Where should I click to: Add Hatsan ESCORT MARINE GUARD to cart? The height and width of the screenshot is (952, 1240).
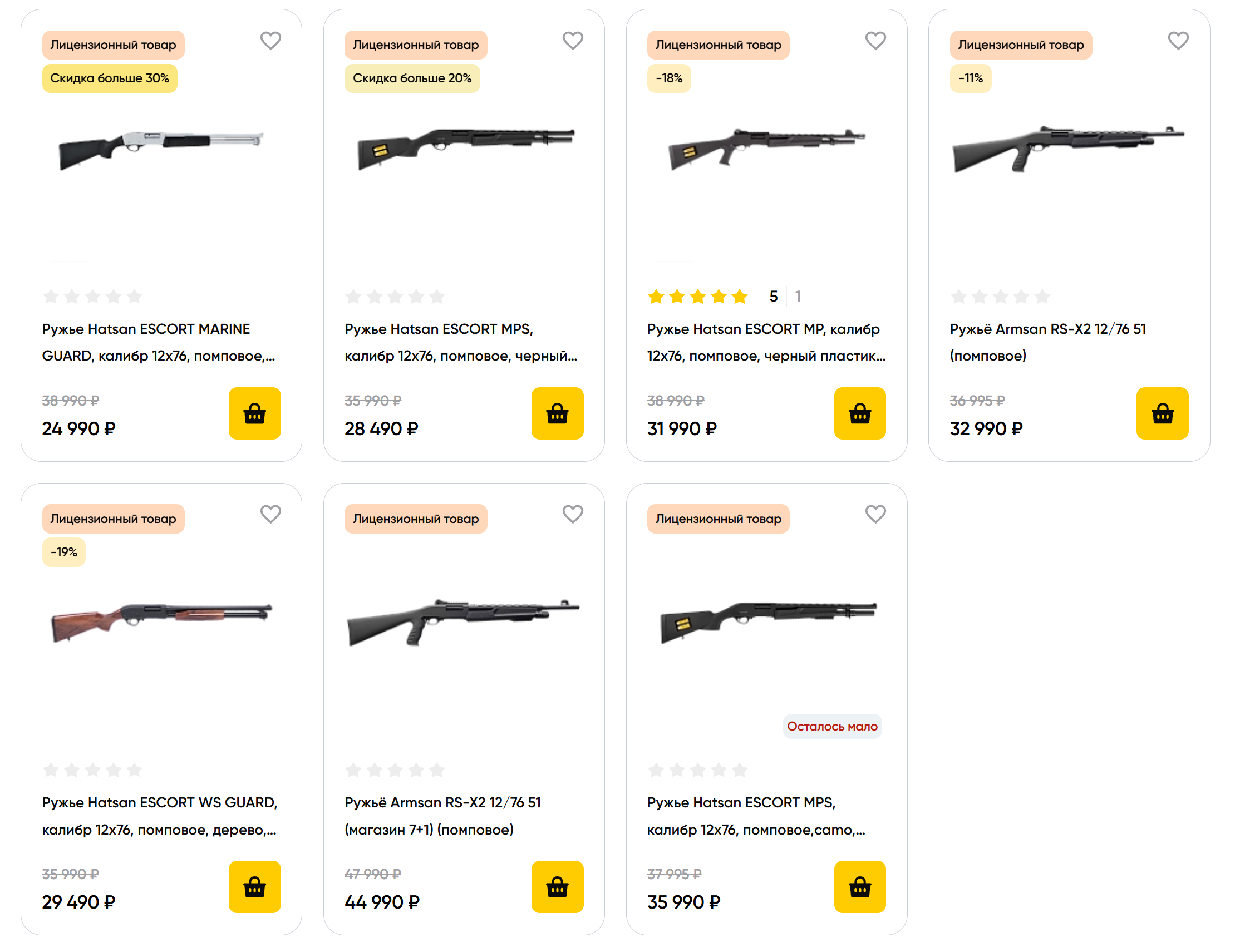coord(254,413)
